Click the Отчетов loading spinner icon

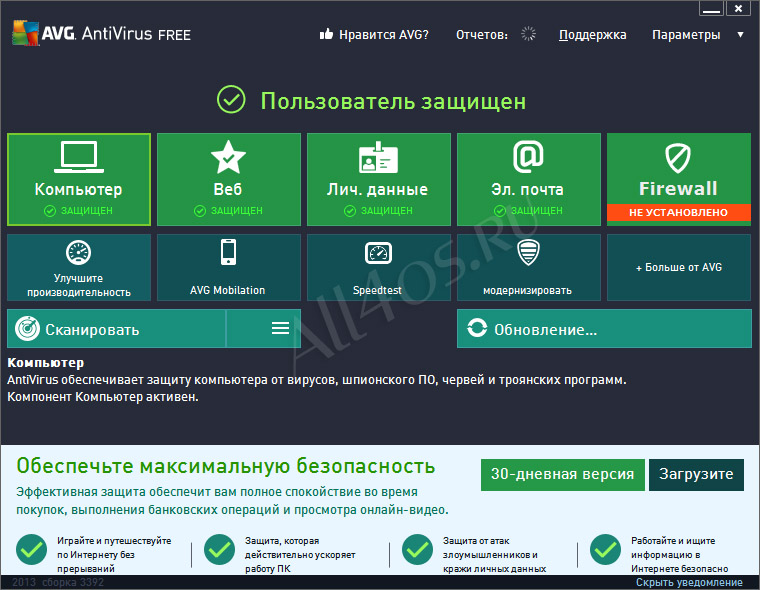coord(528,33)
